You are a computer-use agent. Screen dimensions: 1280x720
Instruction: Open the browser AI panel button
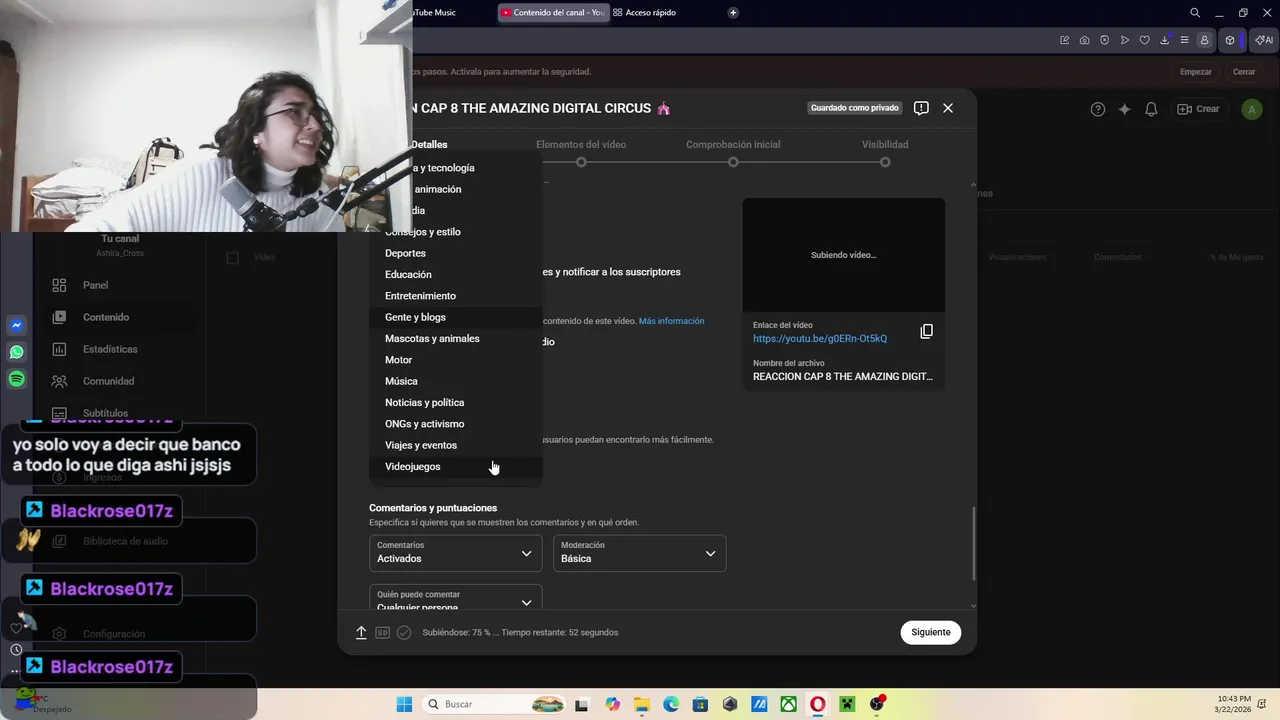[1264, 40]
